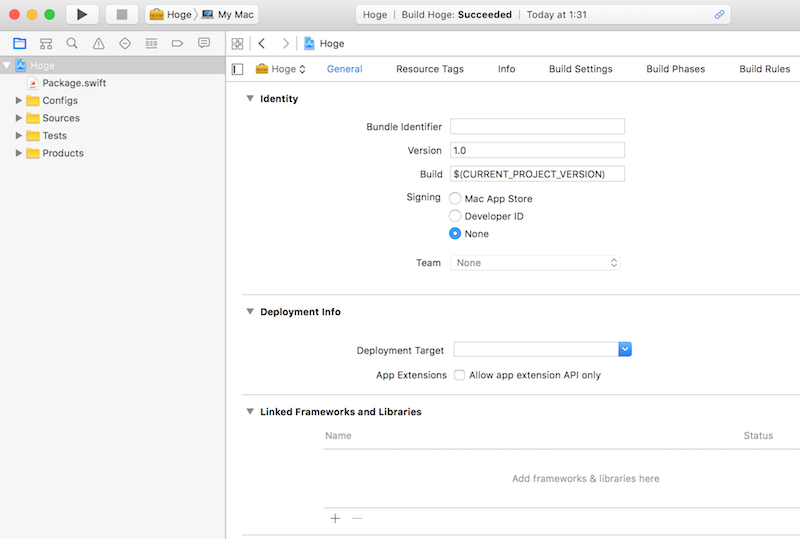The width and height of the screenshot is (800, 539).
Task: Expand the Sources folder
Action: [x=19, y=118]
